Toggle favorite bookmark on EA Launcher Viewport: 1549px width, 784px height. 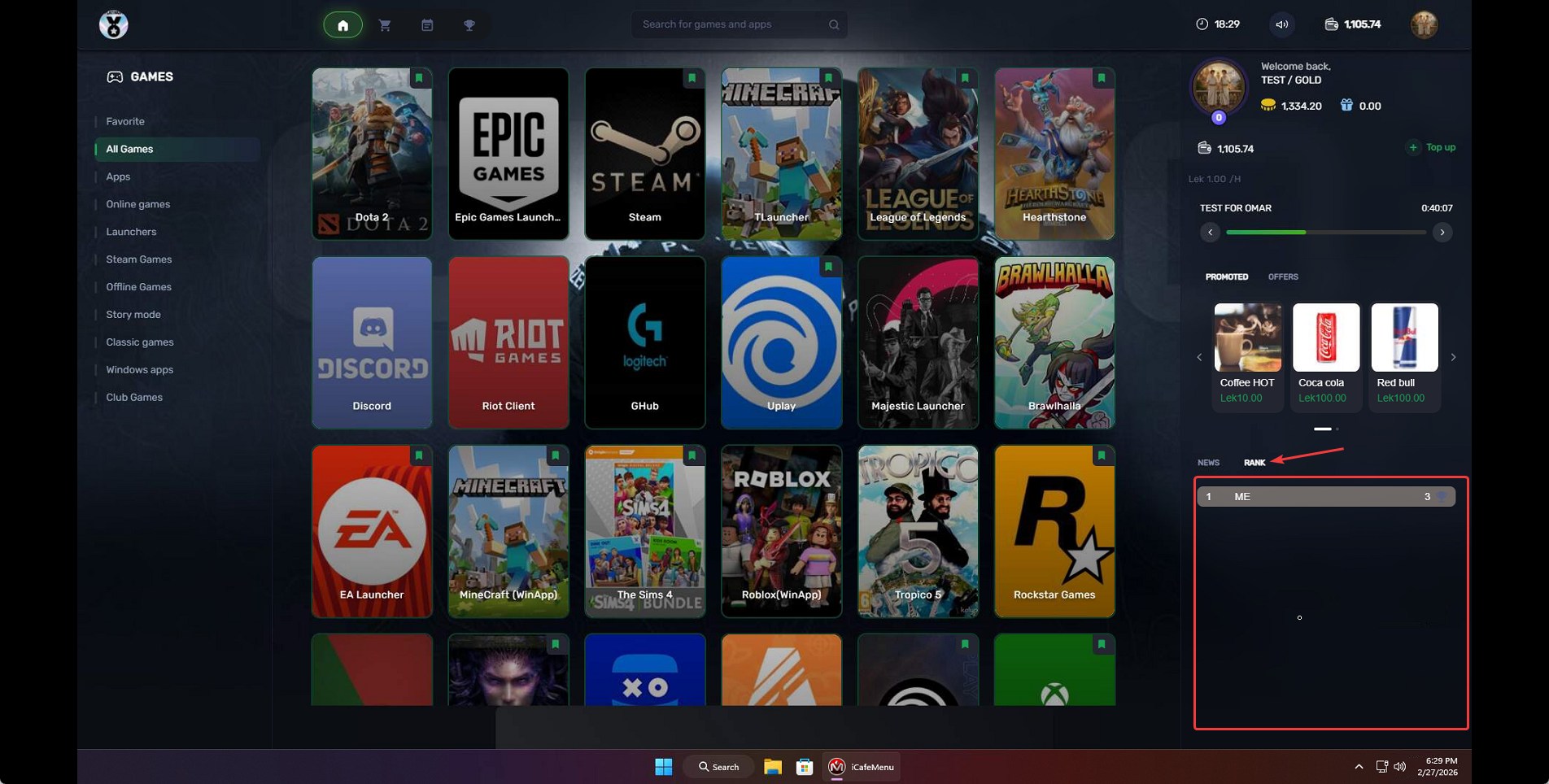click(419, 455)
